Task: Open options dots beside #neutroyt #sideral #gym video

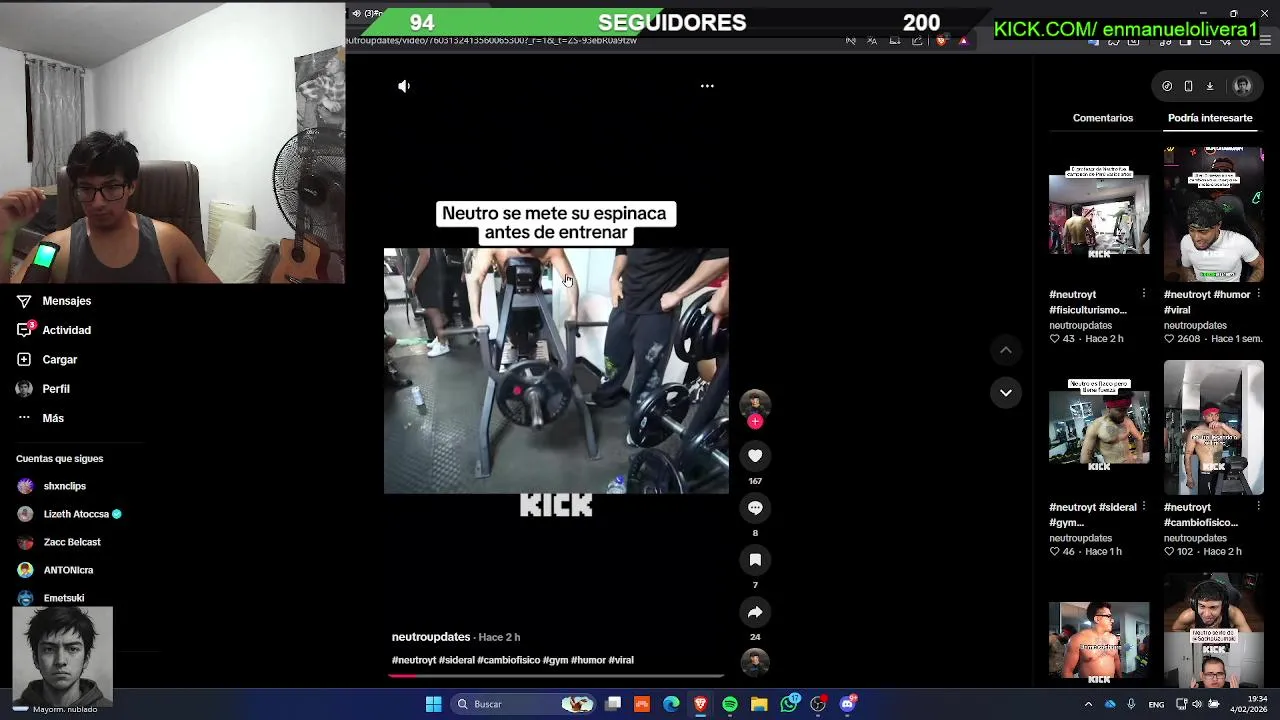Action: click(1144, 507)
